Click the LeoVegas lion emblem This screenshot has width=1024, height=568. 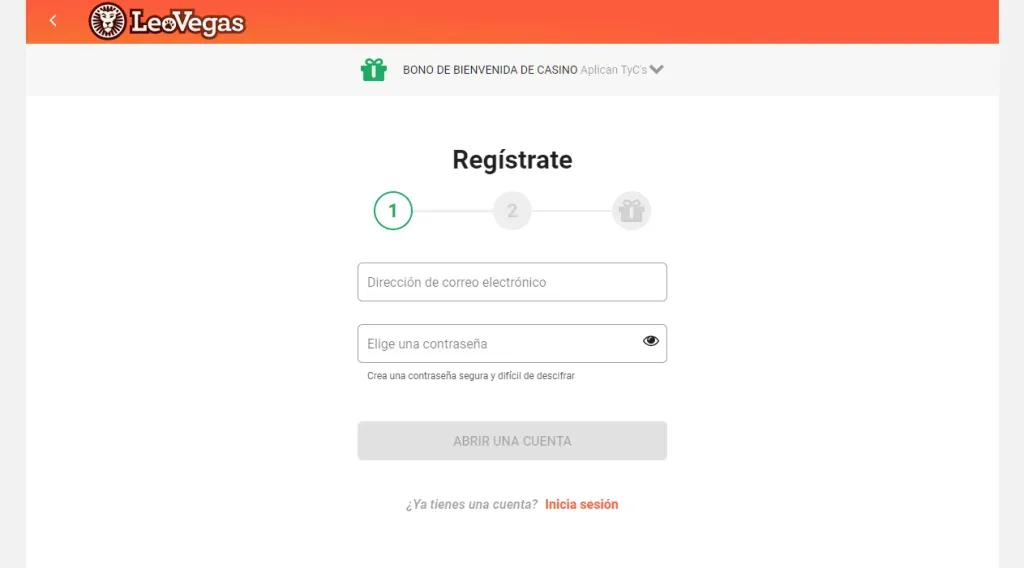coord(107,21)
